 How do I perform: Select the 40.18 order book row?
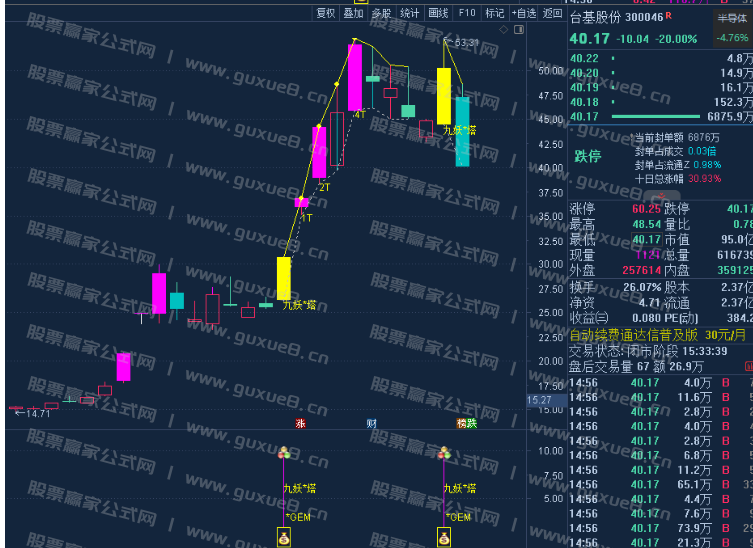tap(660, 102)
